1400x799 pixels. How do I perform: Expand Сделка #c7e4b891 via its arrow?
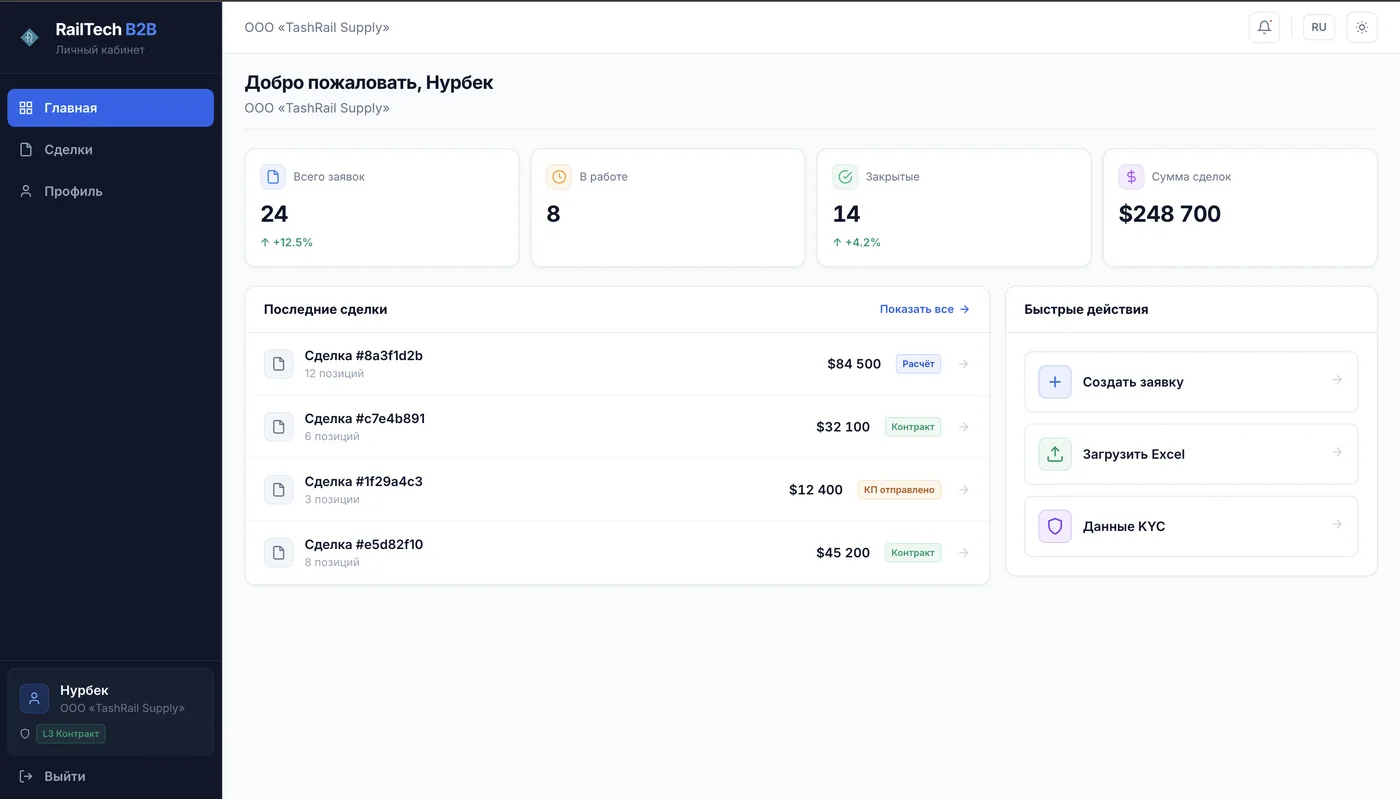963,426
